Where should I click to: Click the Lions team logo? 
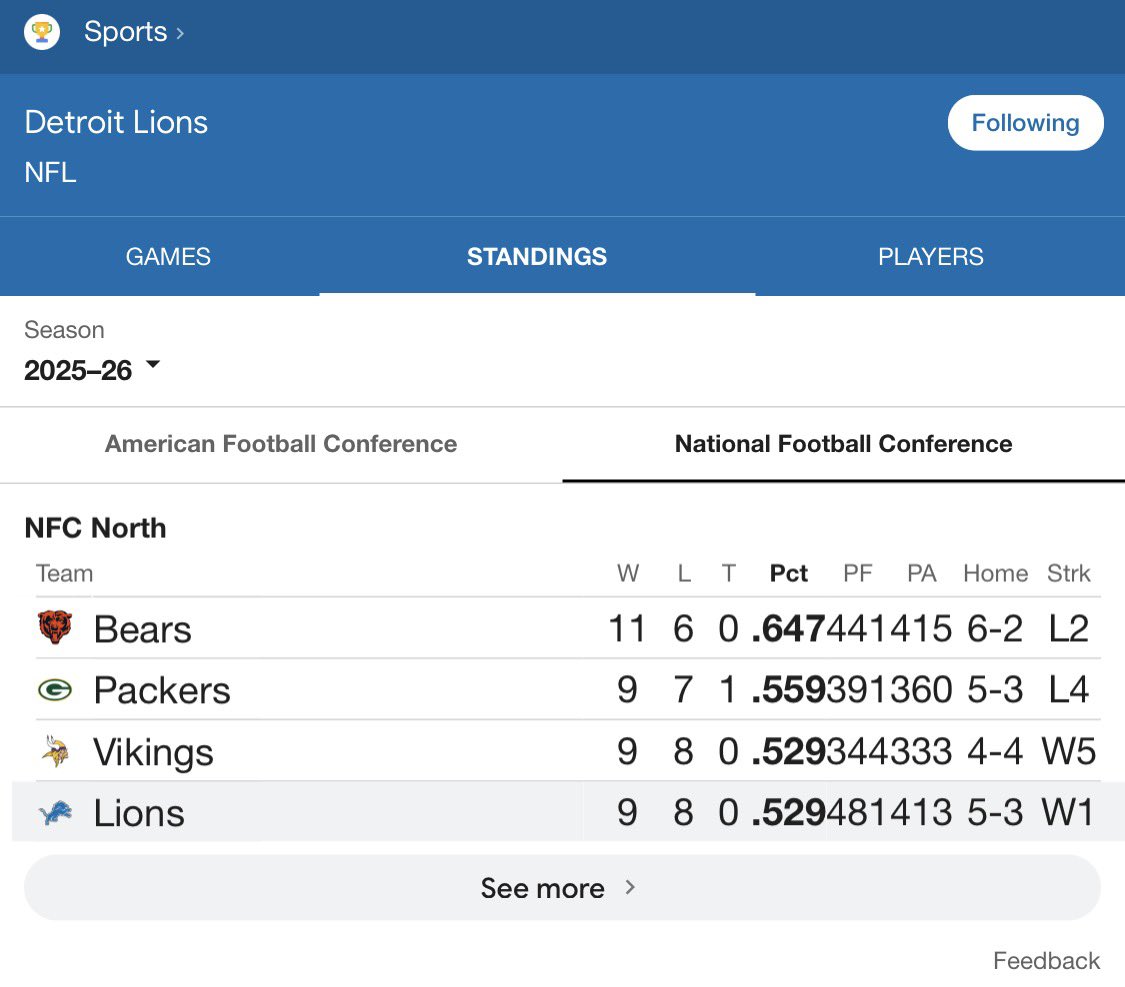coord(55,813)
